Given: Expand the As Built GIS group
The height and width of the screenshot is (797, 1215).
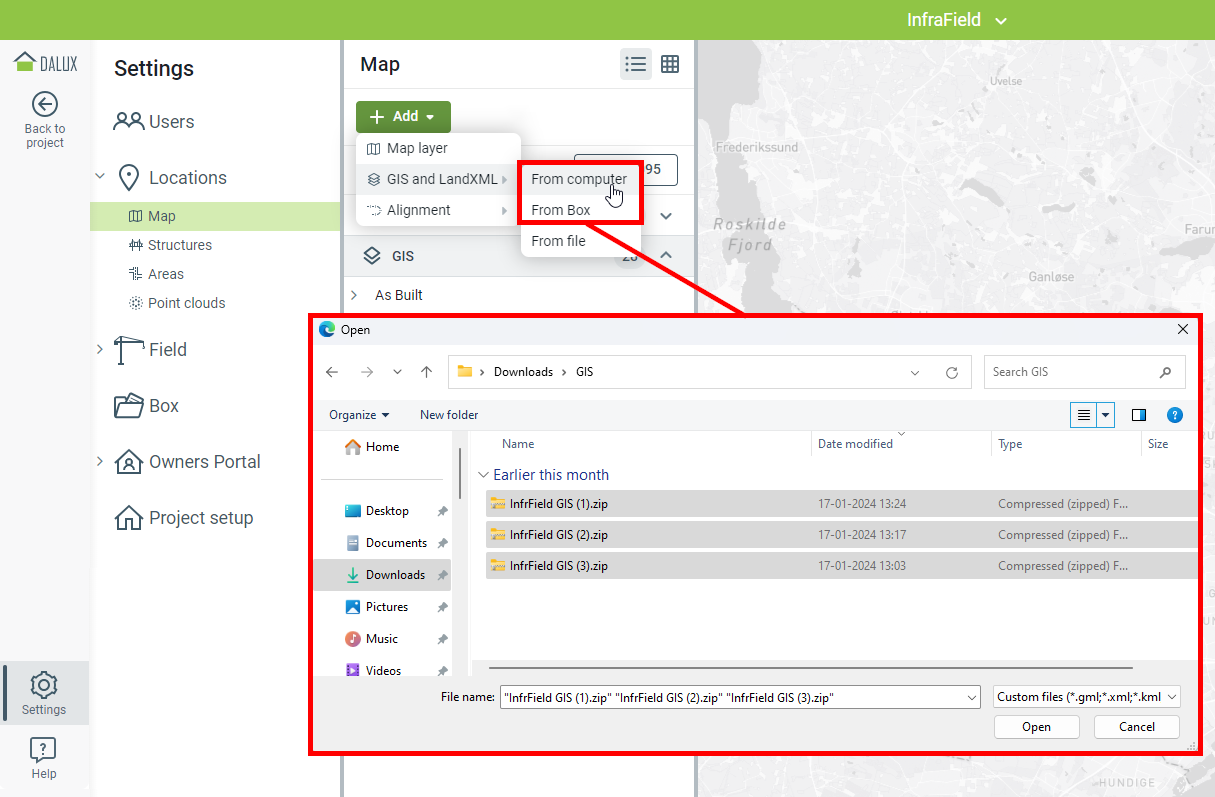Looking at the screenshot, I should tap(354, 295).
